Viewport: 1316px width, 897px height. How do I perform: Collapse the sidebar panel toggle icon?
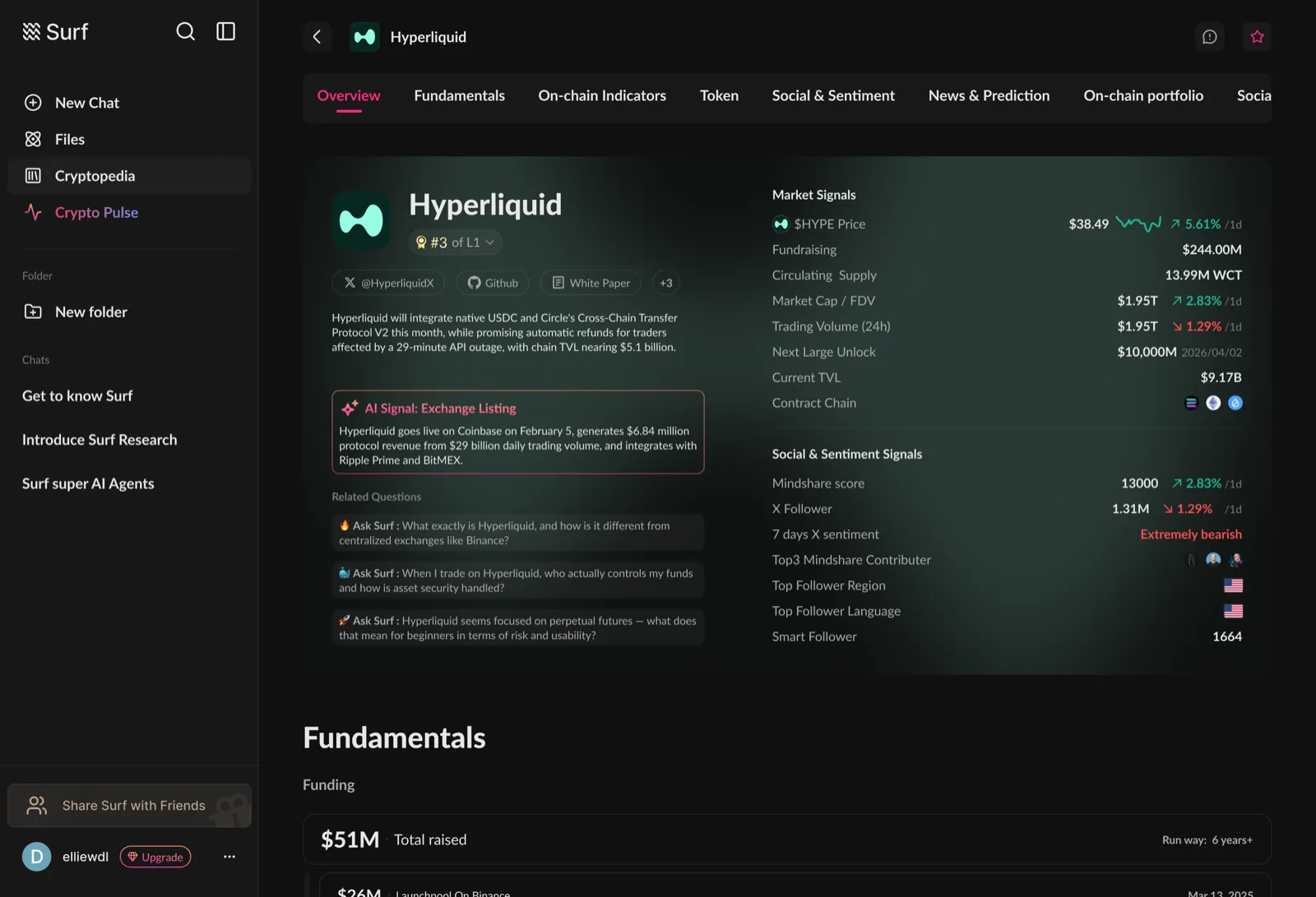(225, 31)
